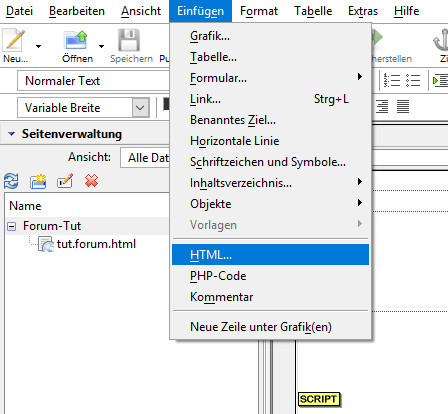Choose Grafik... from Einfügen menu
Image resolution: width=448 pixels, height=414 pixels.
point(270,36)
